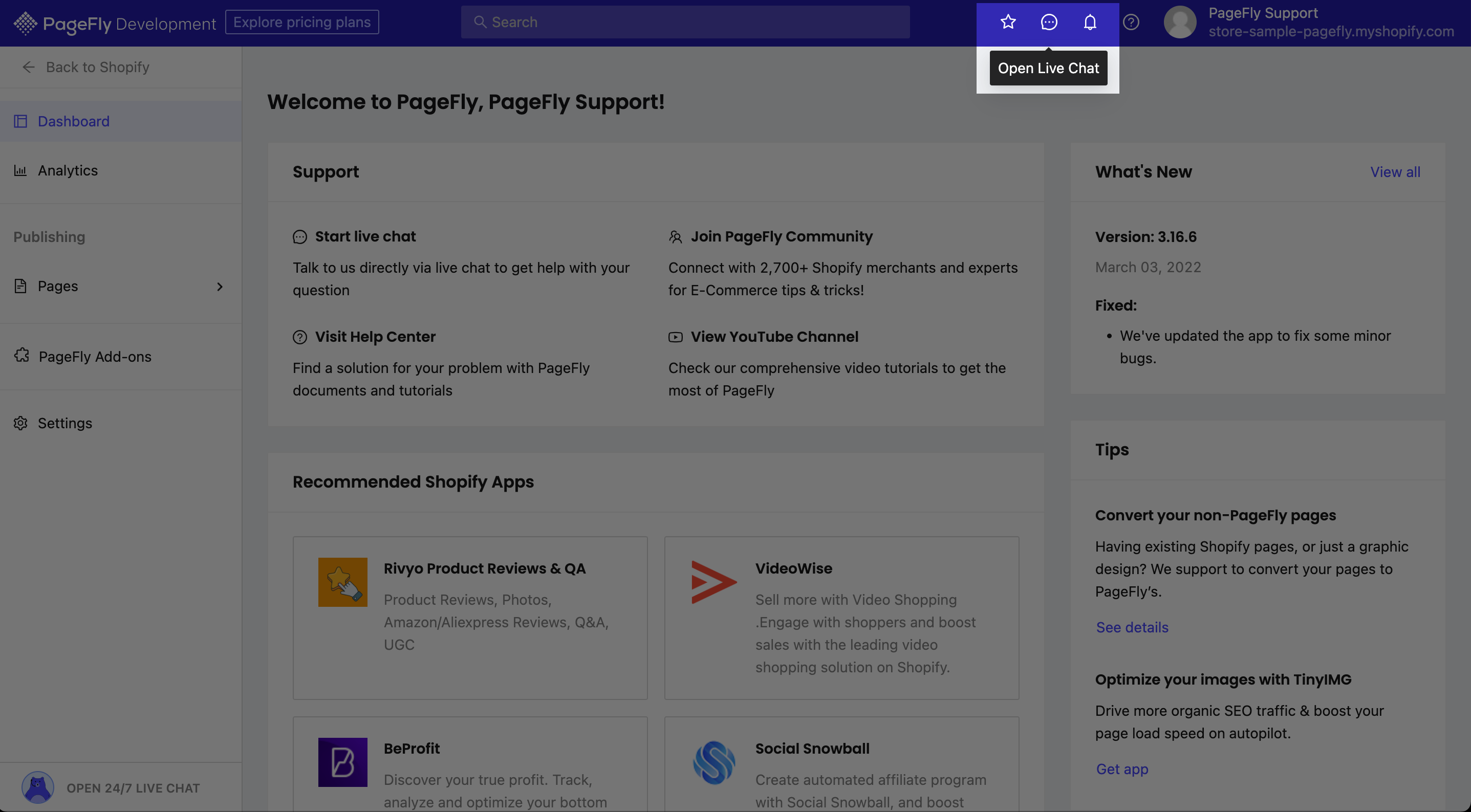Click the community icon beside Join PageFly Community
1471x812 pixels.
click(x=676, y=236)
